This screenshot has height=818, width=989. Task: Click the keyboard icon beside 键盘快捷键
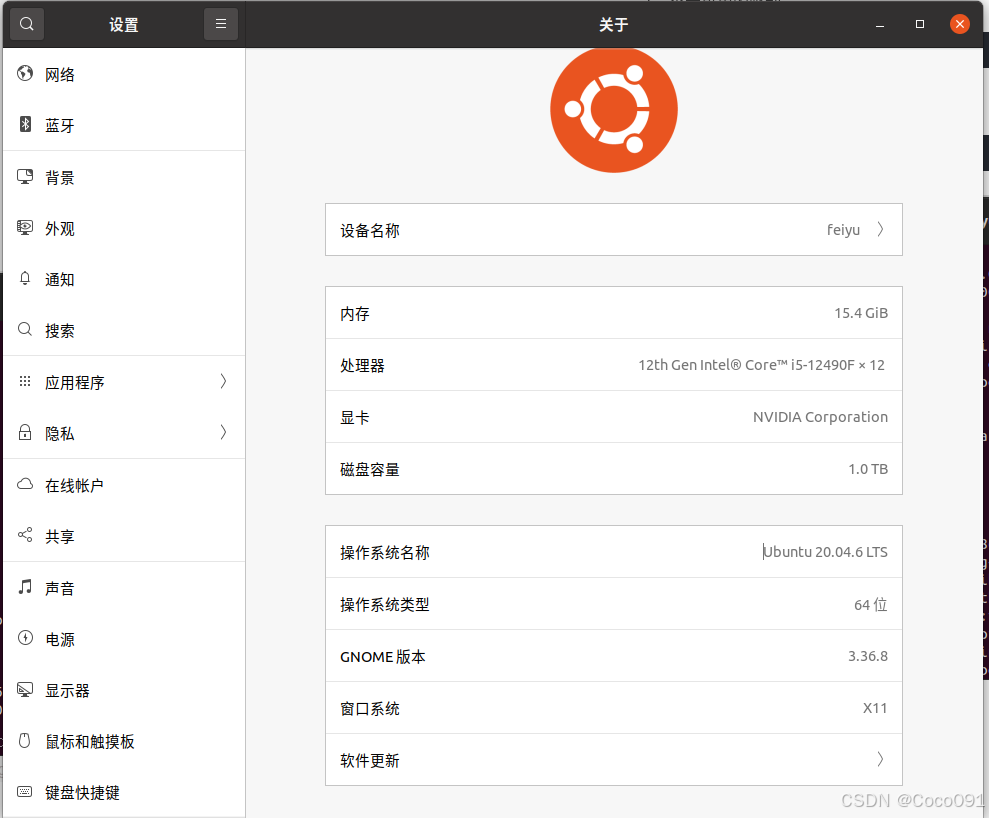point(25,792)
